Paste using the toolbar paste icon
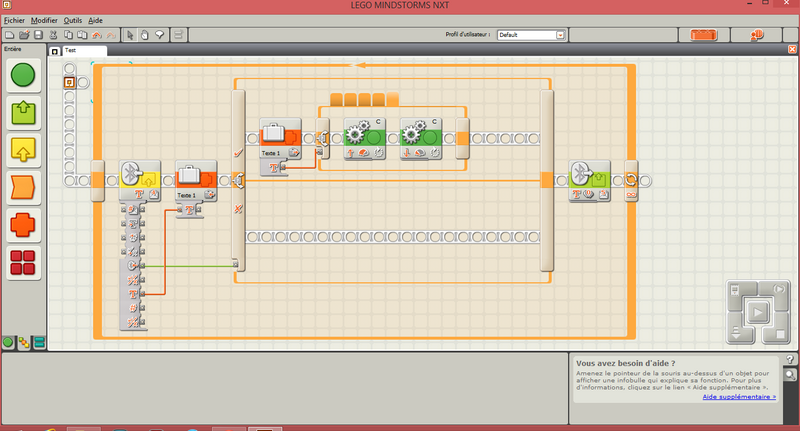The image size is (800, 431). tap(82, 35)
